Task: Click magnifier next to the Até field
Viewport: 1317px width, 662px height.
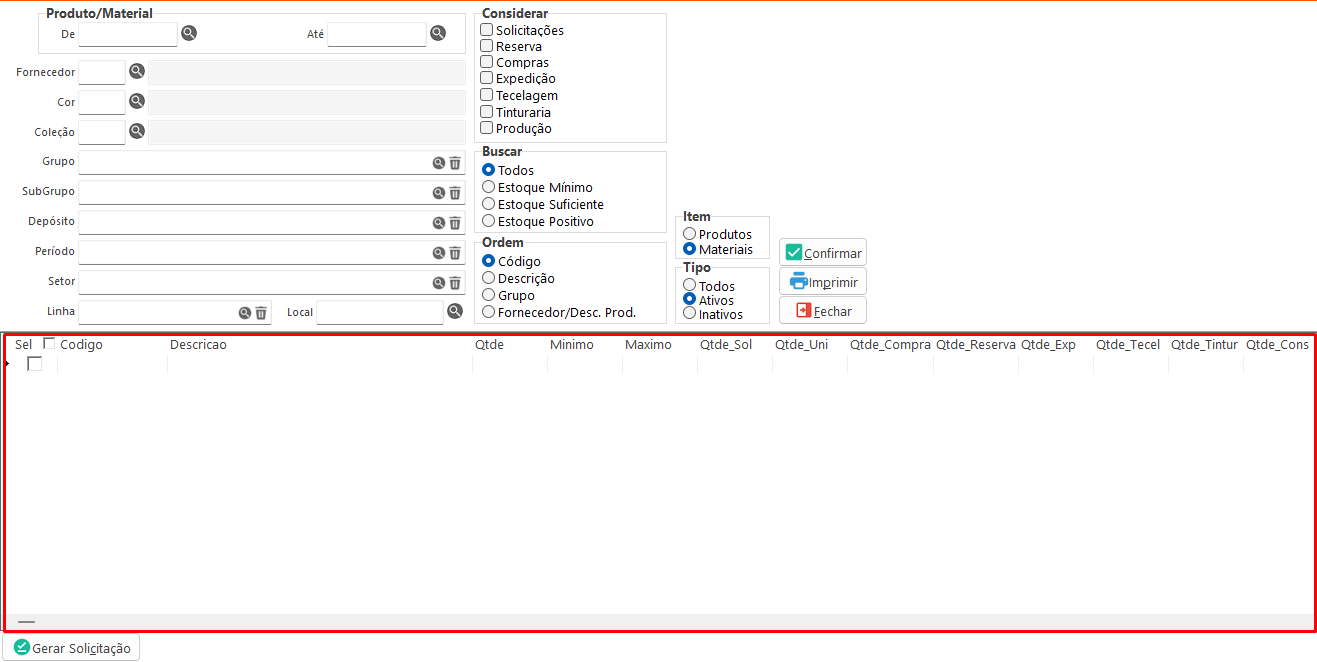Action: tap(438, 33)
